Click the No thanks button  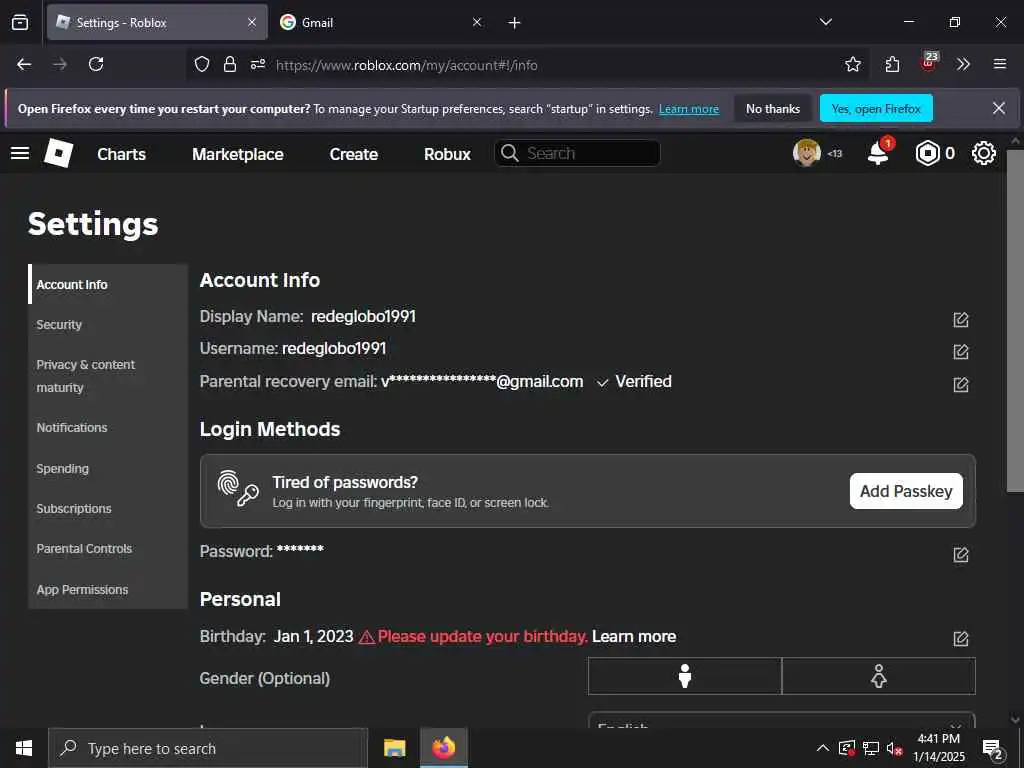[773, 108]
